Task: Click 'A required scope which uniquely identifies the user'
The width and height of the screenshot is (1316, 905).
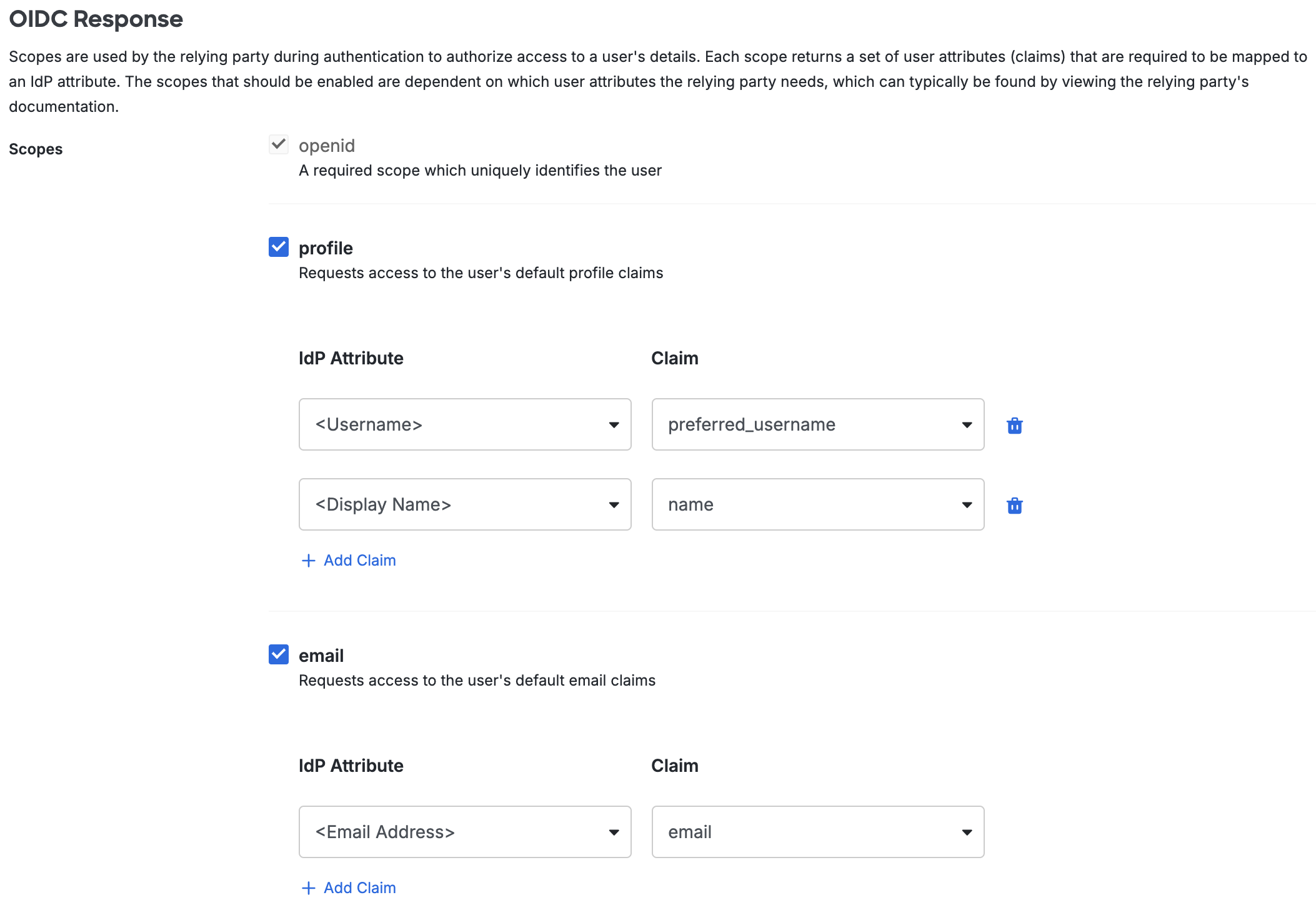Action: coord(480,171)
